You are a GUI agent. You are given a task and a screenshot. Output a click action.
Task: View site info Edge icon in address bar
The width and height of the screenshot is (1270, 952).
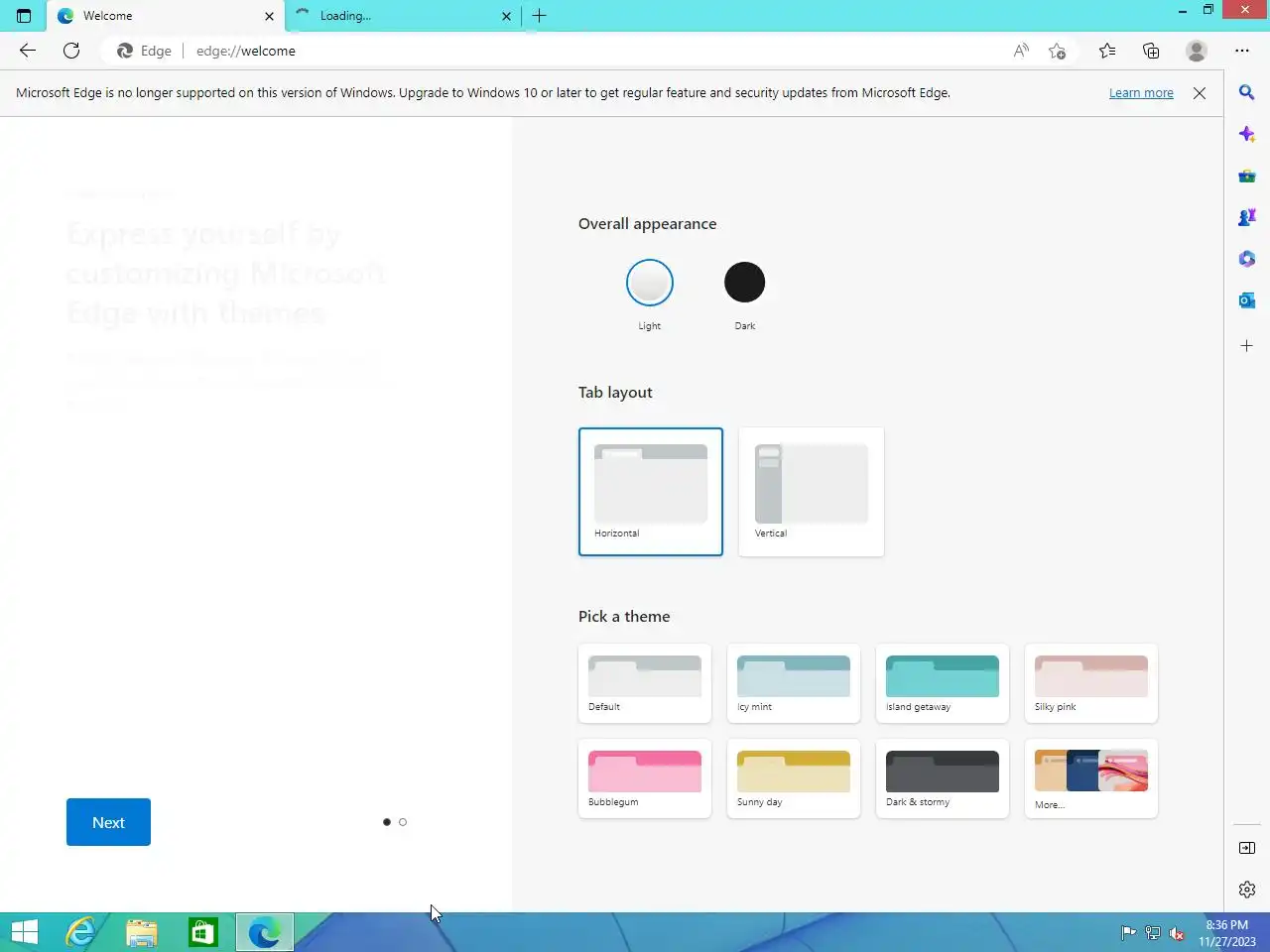click(144, 51)
